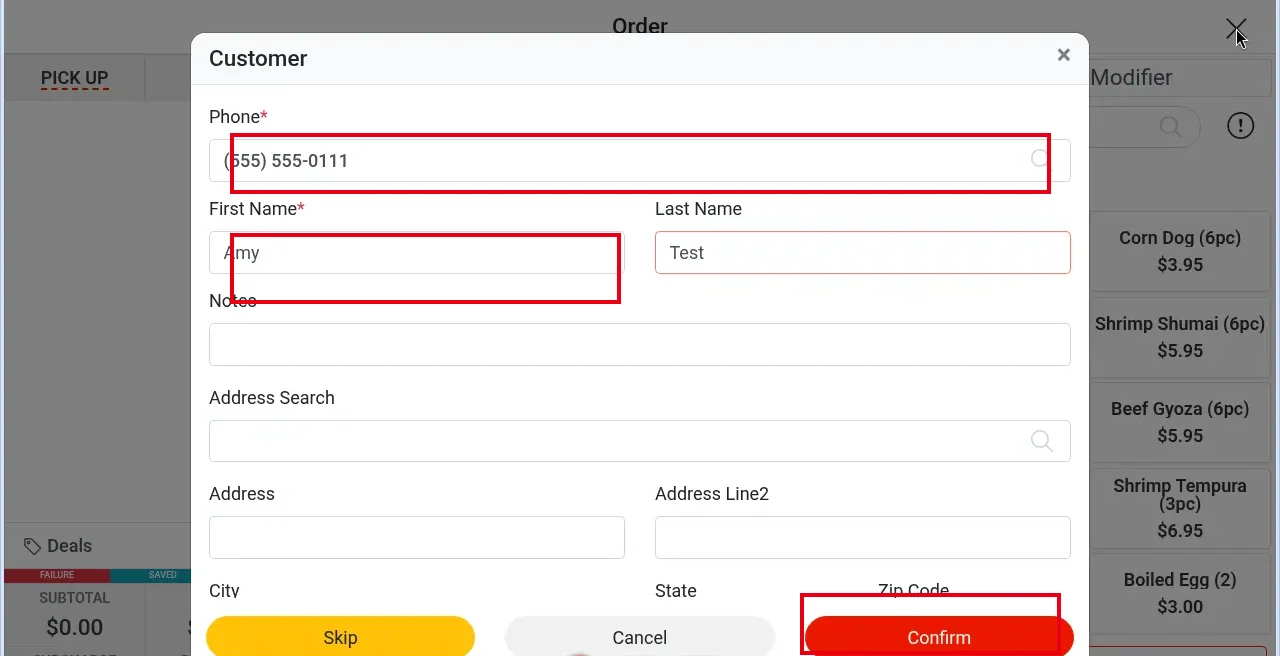Add Beef Gyoza (6pc) menu item
This screenshot has height=656, width=1280.
click(1180, 422)
